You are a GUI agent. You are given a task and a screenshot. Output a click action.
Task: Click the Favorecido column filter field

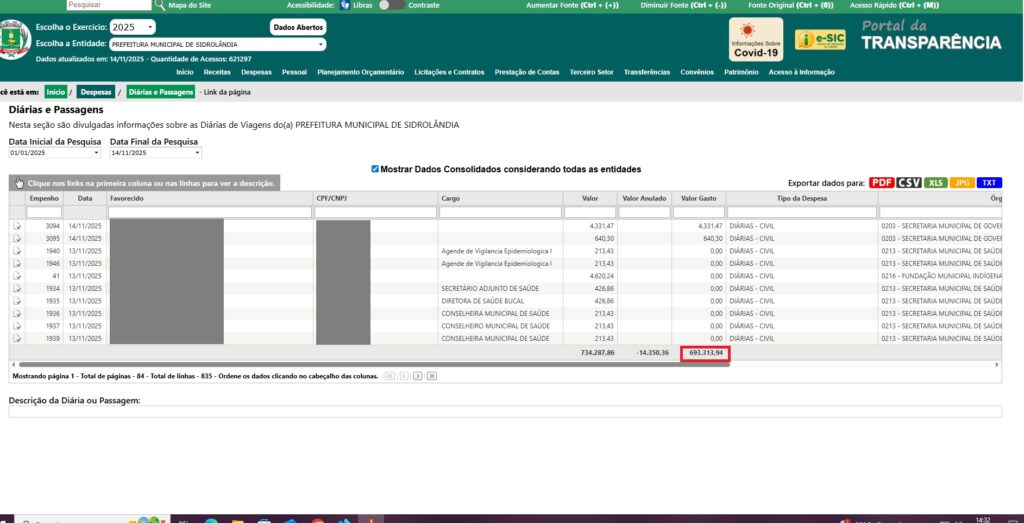209,212
